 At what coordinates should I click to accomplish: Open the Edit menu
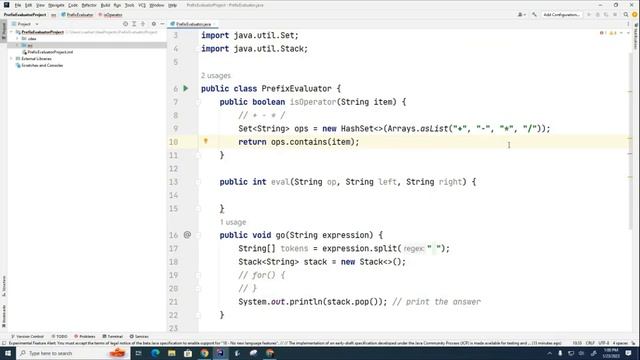[x=28, y=5]
